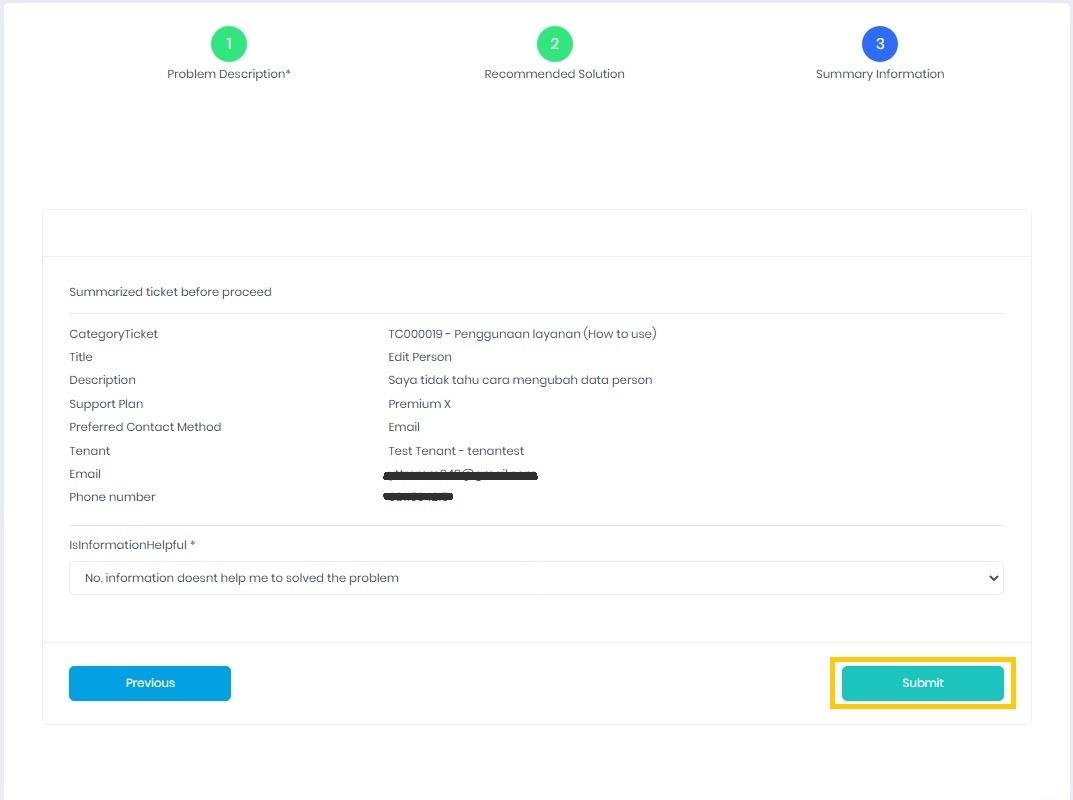Click the green step 2 circle

554,44
